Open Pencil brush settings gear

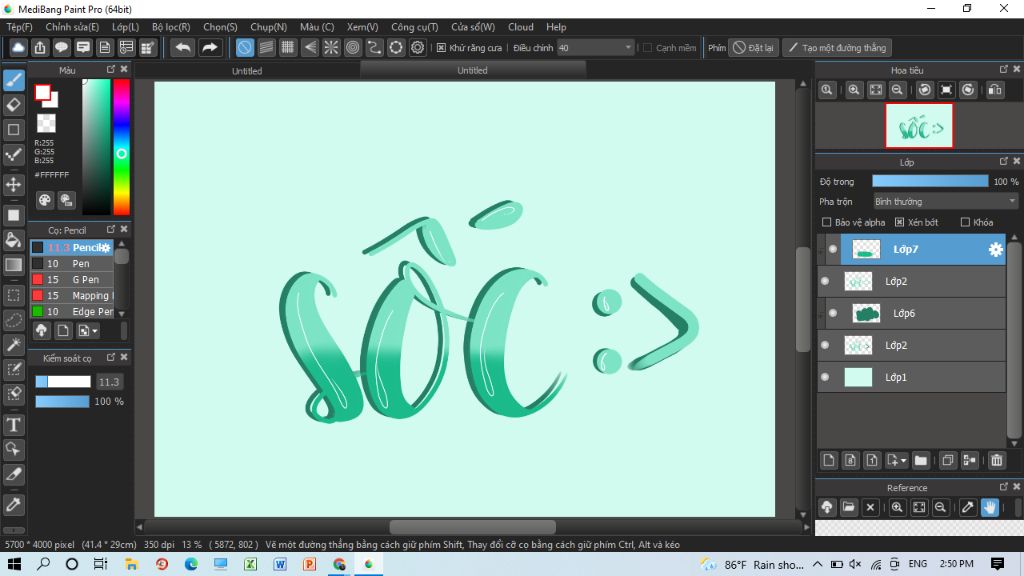coord(106,248)
